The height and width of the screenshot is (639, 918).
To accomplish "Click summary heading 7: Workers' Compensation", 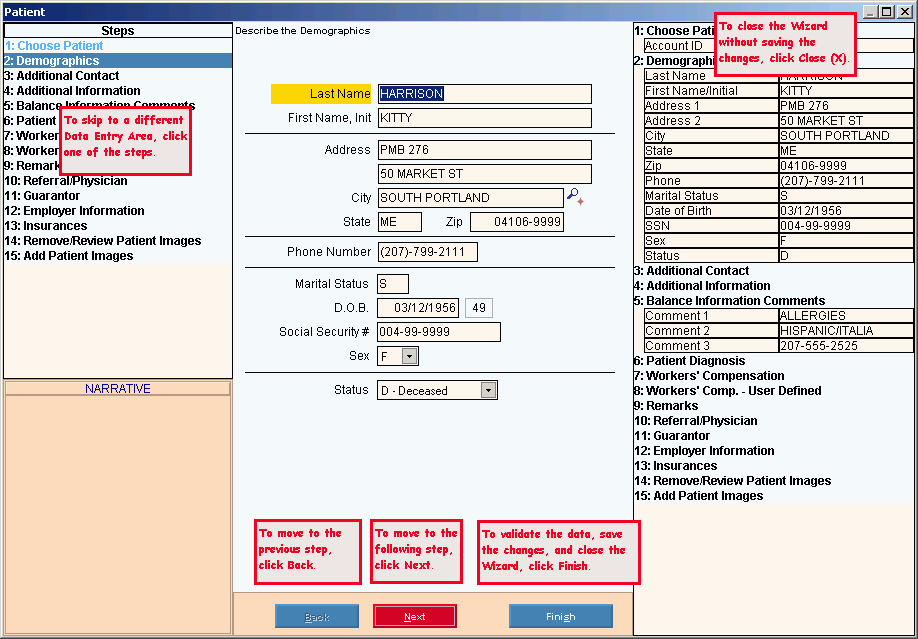I will (x=709, y=376).
